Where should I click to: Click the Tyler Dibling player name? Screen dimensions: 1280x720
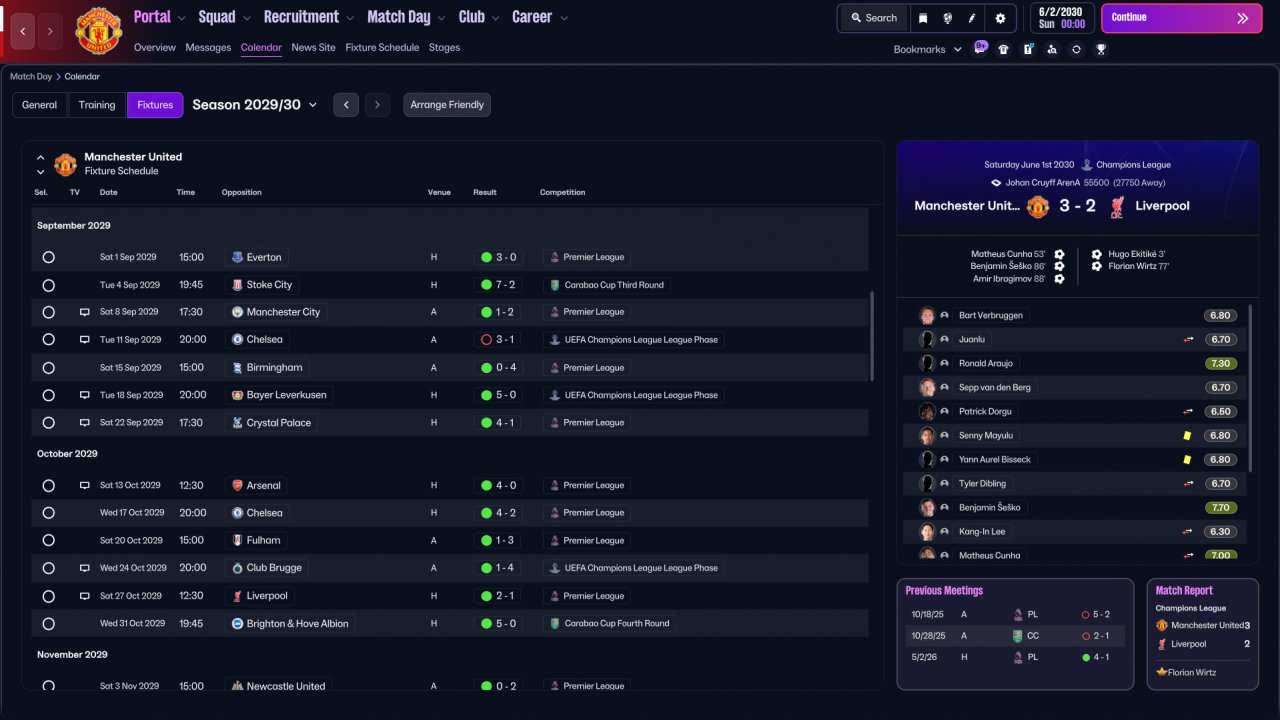984,484
